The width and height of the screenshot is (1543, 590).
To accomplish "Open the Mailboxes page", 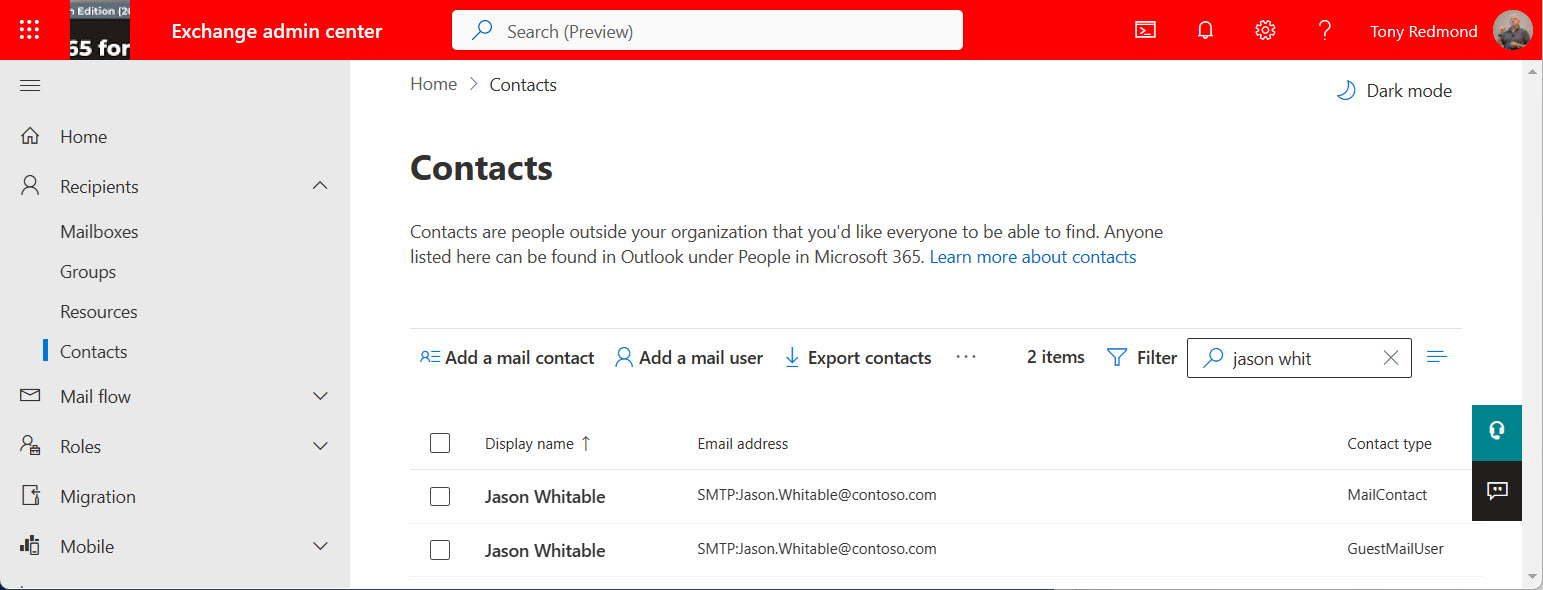I will click(99, 231).
